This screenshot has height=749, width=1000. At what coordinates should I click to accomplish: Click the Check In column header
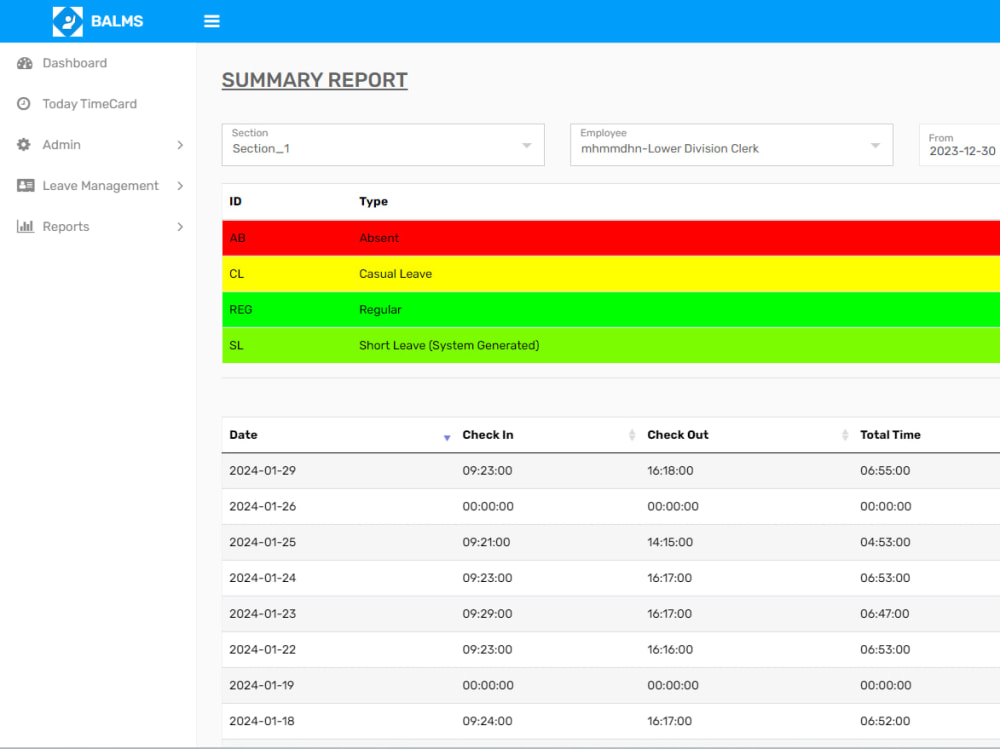(x=487, y=435)
